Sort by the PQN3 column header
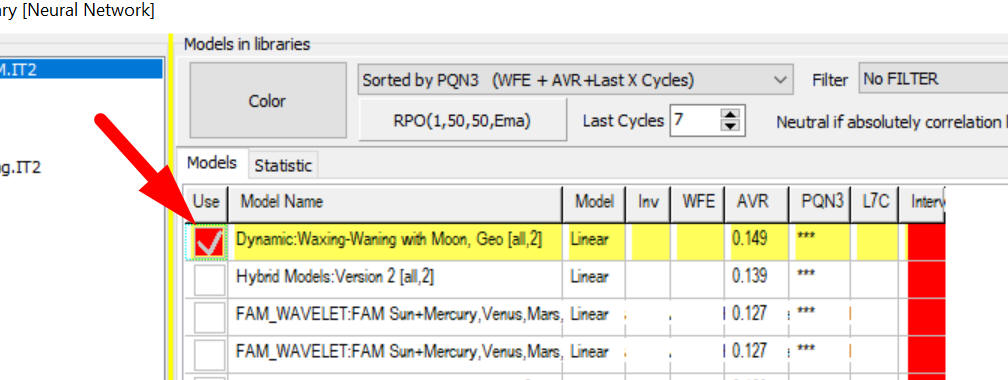1008x380 pixels. [820, 203]
